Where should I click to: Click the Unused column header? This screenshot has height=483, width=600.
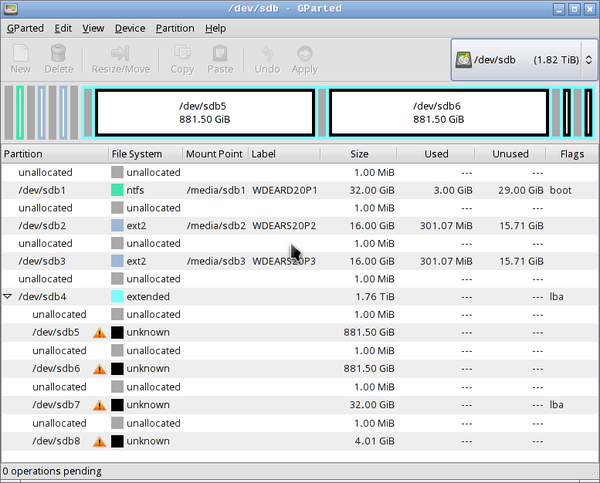coord(510,154)
